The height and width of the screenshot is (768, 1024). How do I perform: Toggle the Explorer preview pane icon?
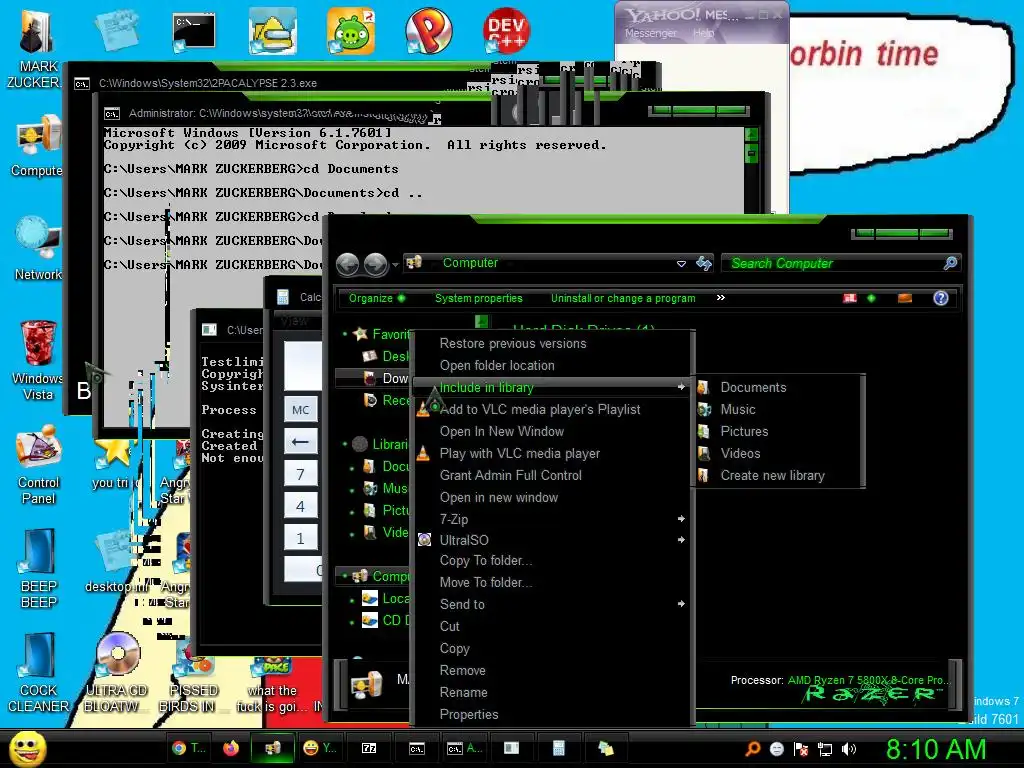[x=904, y=298]
